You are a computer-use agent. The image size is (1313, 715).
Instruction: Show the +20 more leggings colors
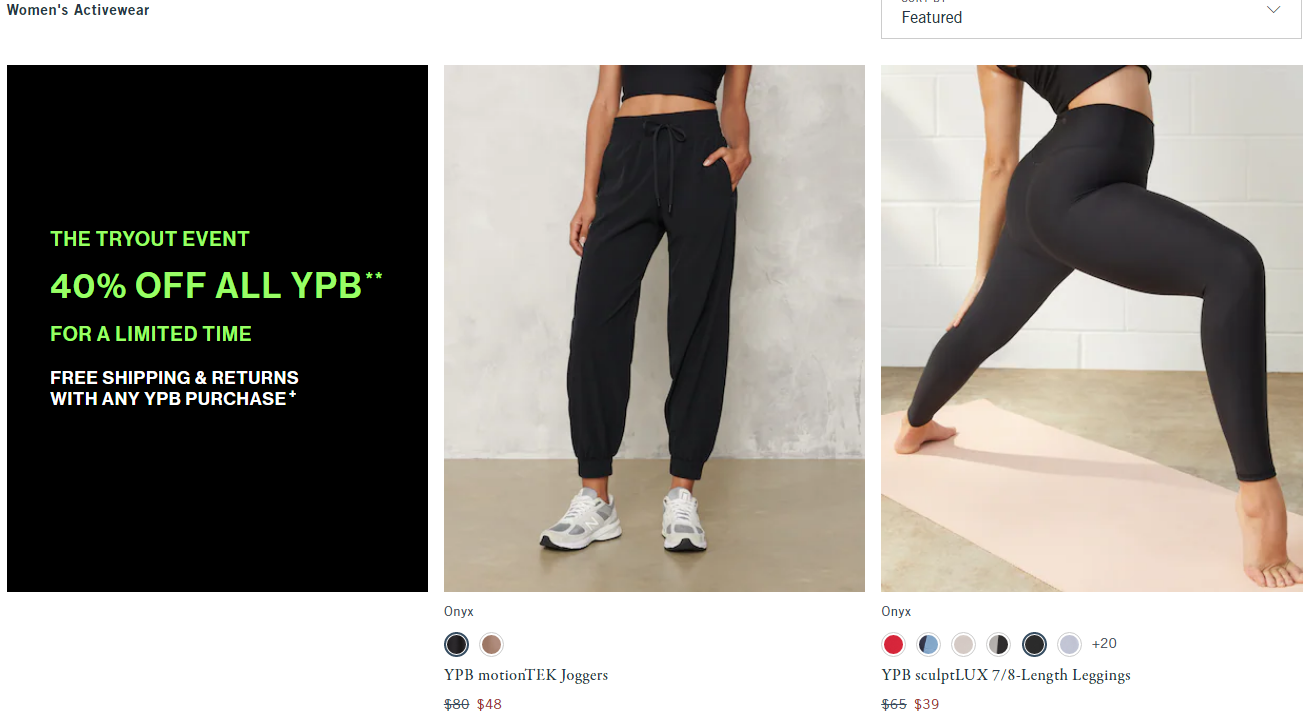click(x=1104, y=644)
